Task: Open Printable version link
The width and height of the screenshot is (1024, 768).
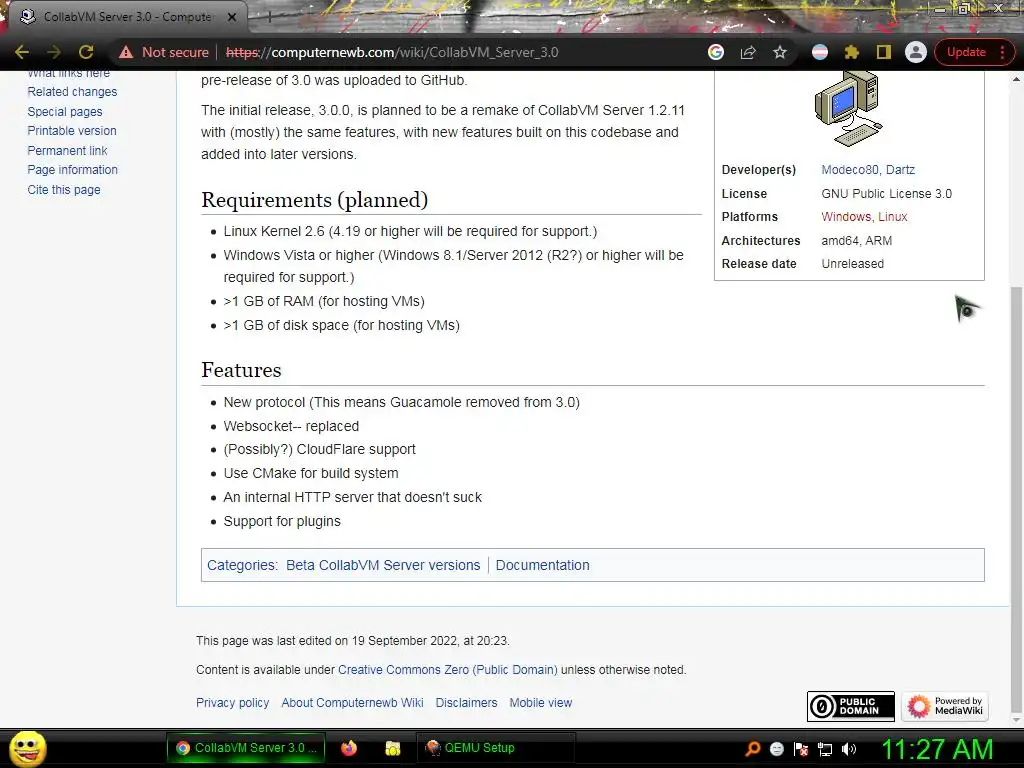Action: 72,131
